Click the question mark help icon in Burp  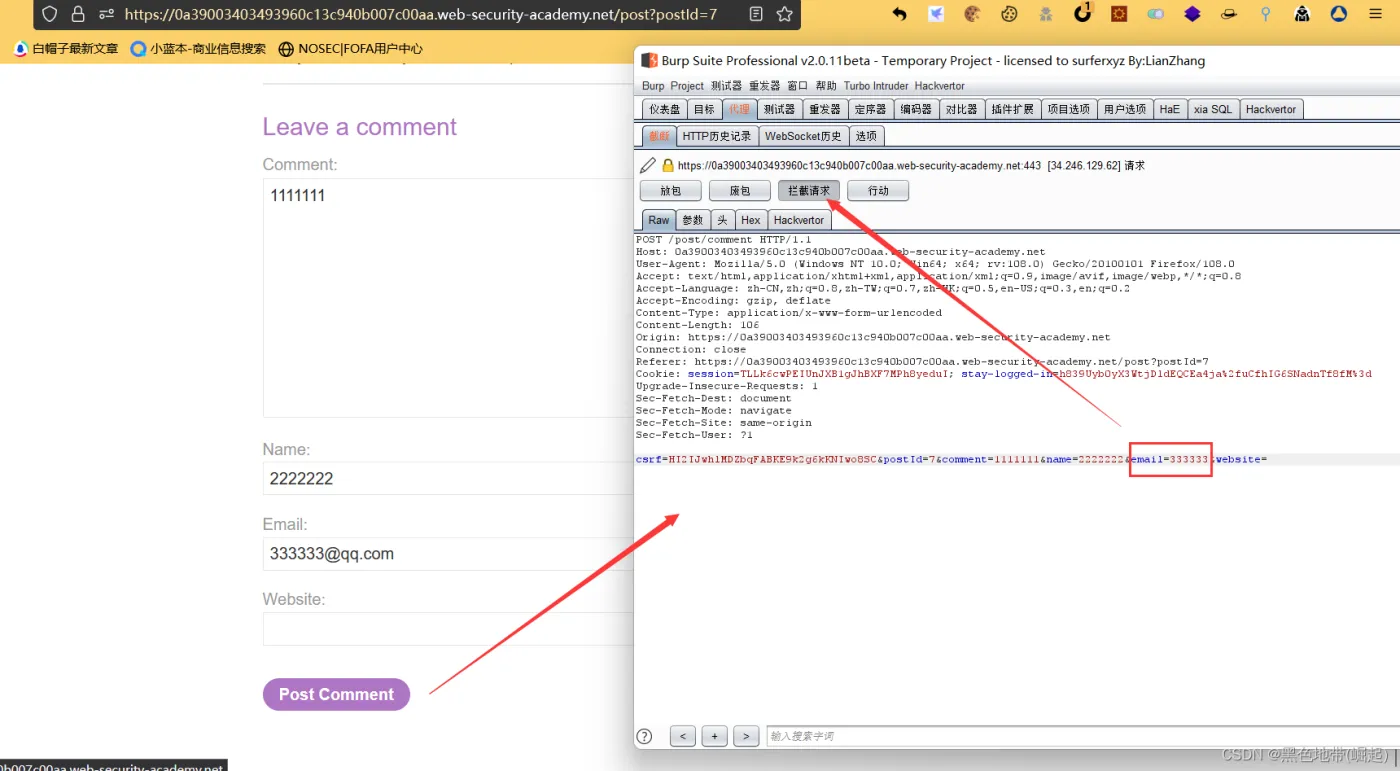coord(645,736)
